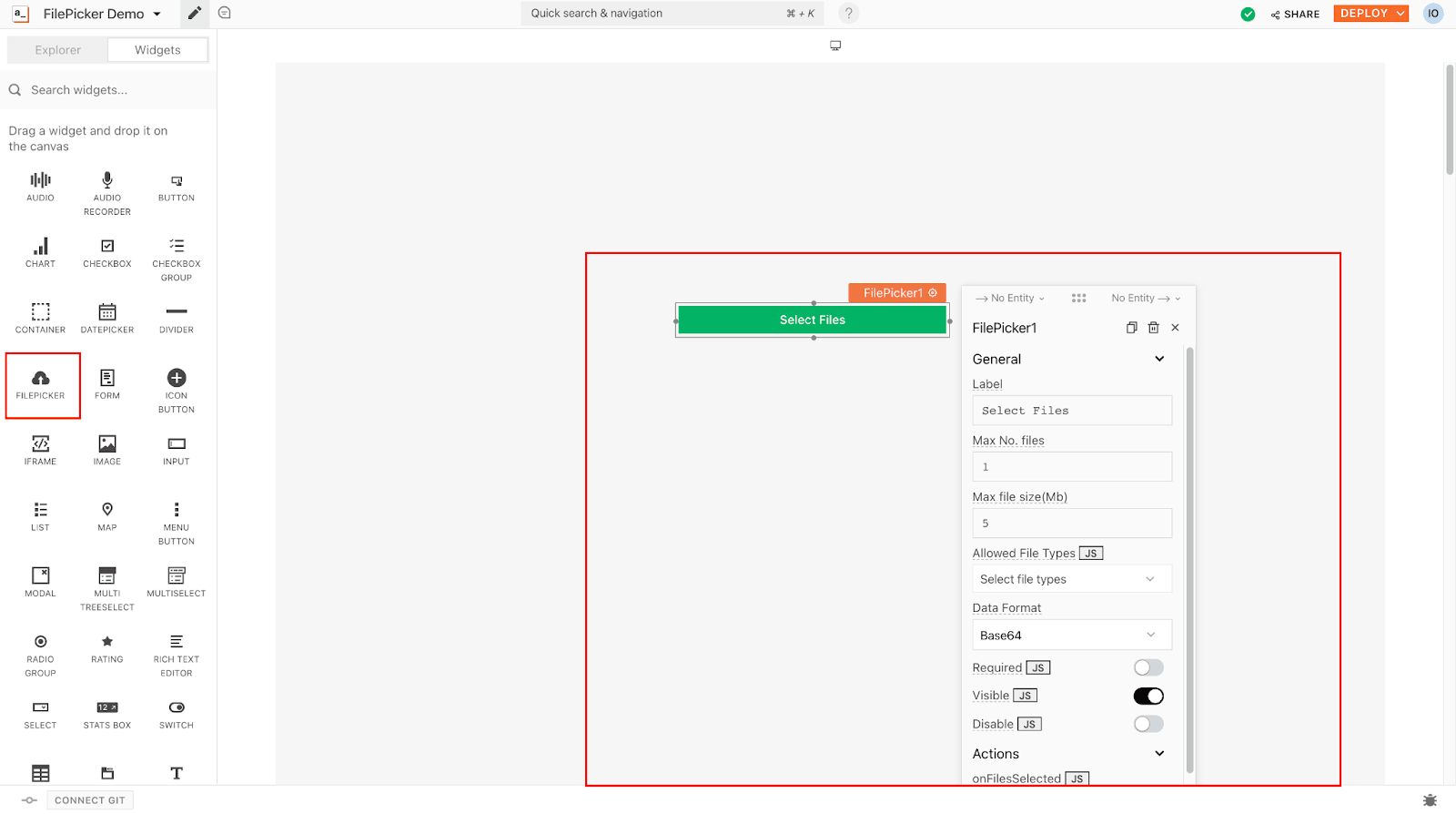The width and height of the screenshot is (1456, 814).
Task: Click the copy widget icon in property pane
Action: [1131, 328]
